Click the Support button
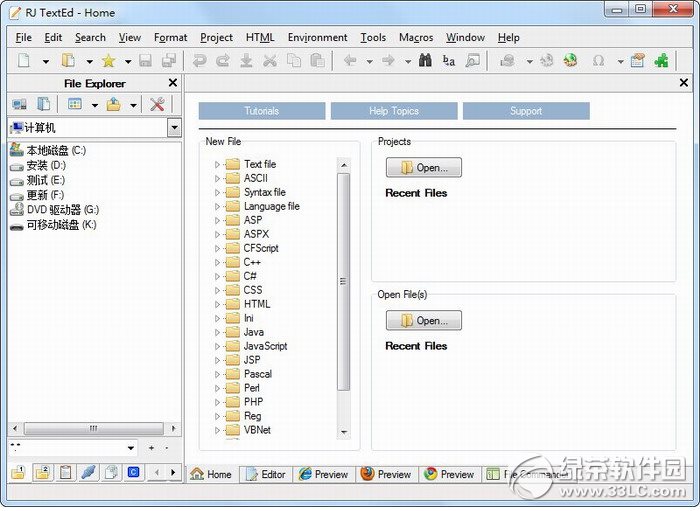Image resolution: width=700 pixels, height=511 pixels. [526, 111]
